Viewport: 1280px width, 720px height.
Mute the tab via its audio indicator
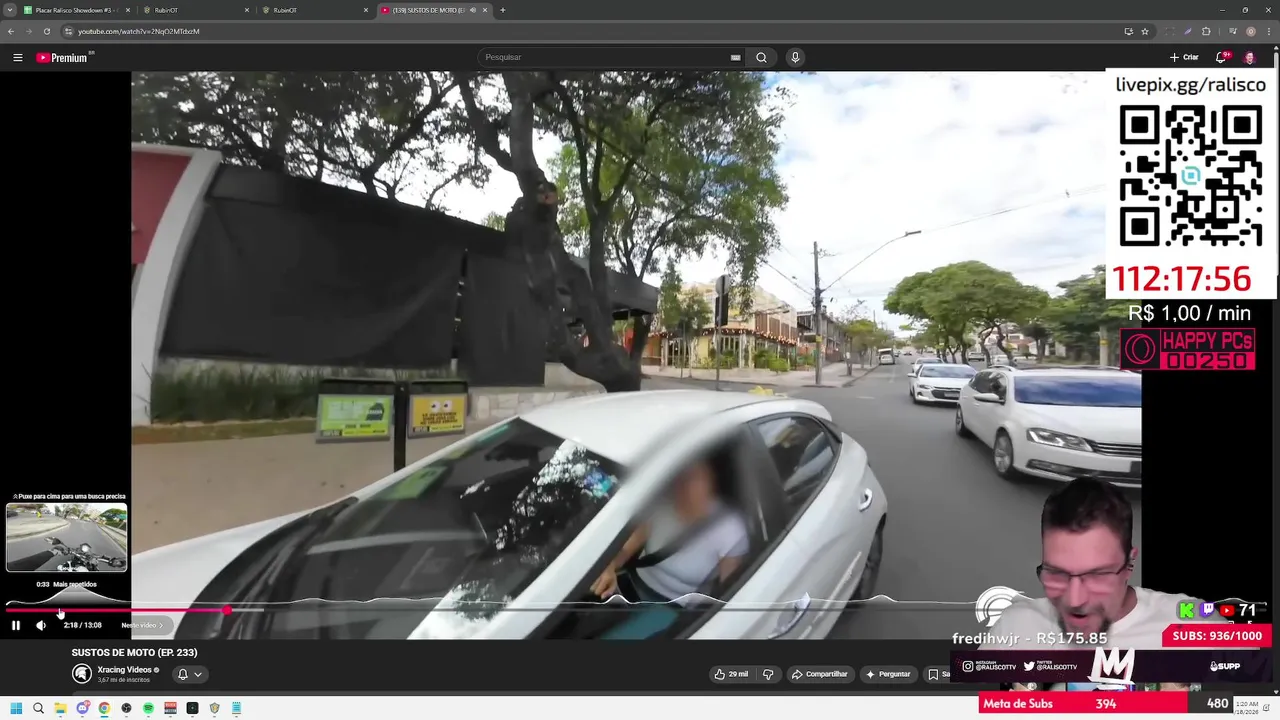pyautogui.click(x=473, y=10)
